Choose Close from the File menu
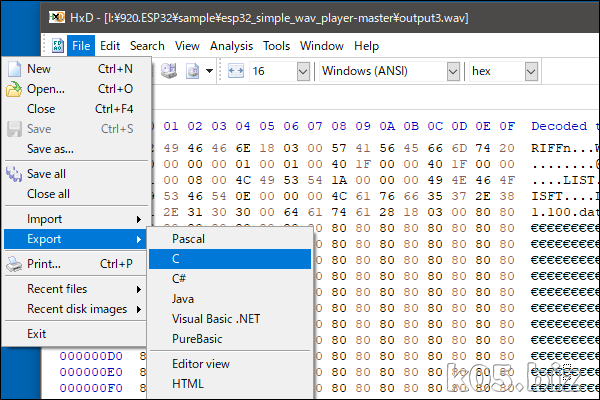This screenshot has height=400, width=600. pyautogui.click(x=76, y=109)
